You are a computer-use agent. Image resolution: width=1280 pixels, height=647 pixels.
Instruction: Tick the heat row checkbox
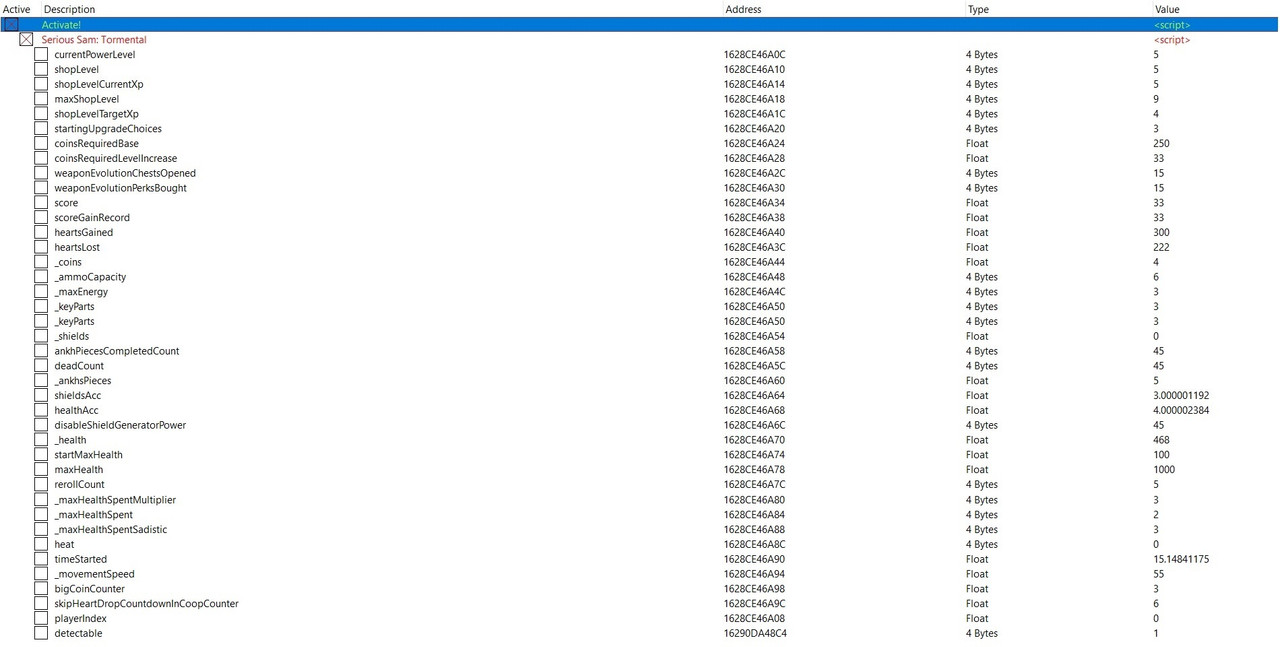pos(41,544)
